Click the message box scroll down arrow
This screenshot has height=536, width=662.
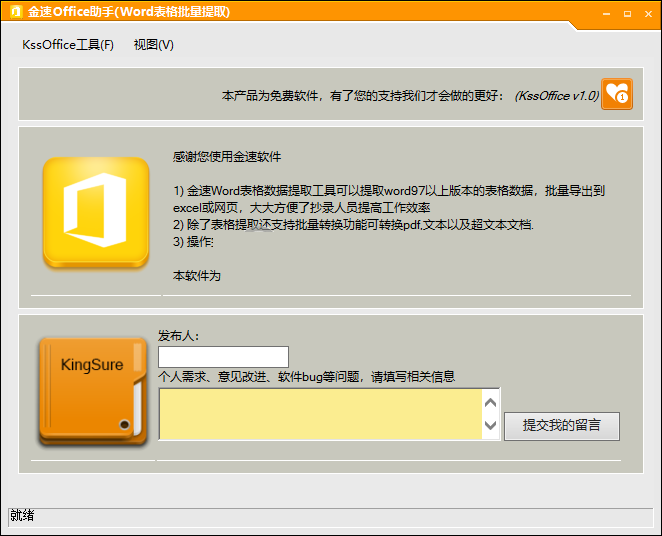coord(491,425)
